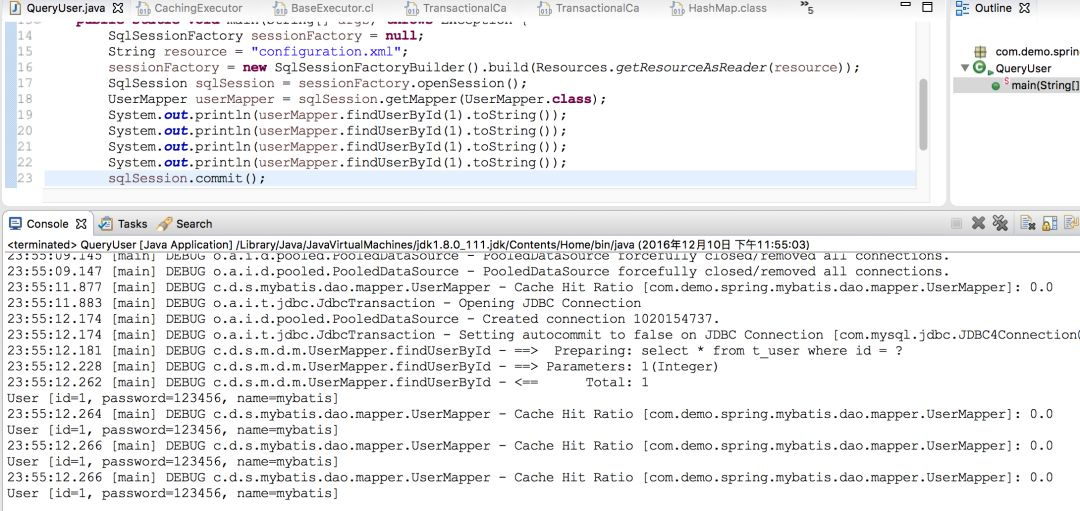Select the com.demo.sprin package in Outline

click(x=1037, y=52)
